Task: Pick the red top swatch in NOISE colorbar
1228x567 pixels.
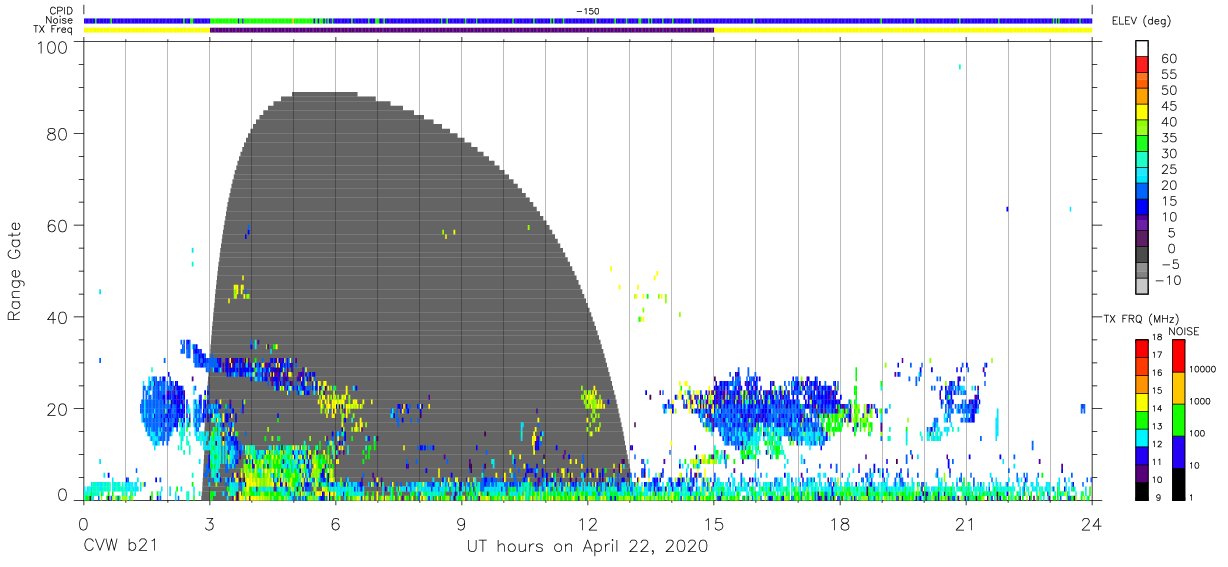Action: pos(1178,355)
